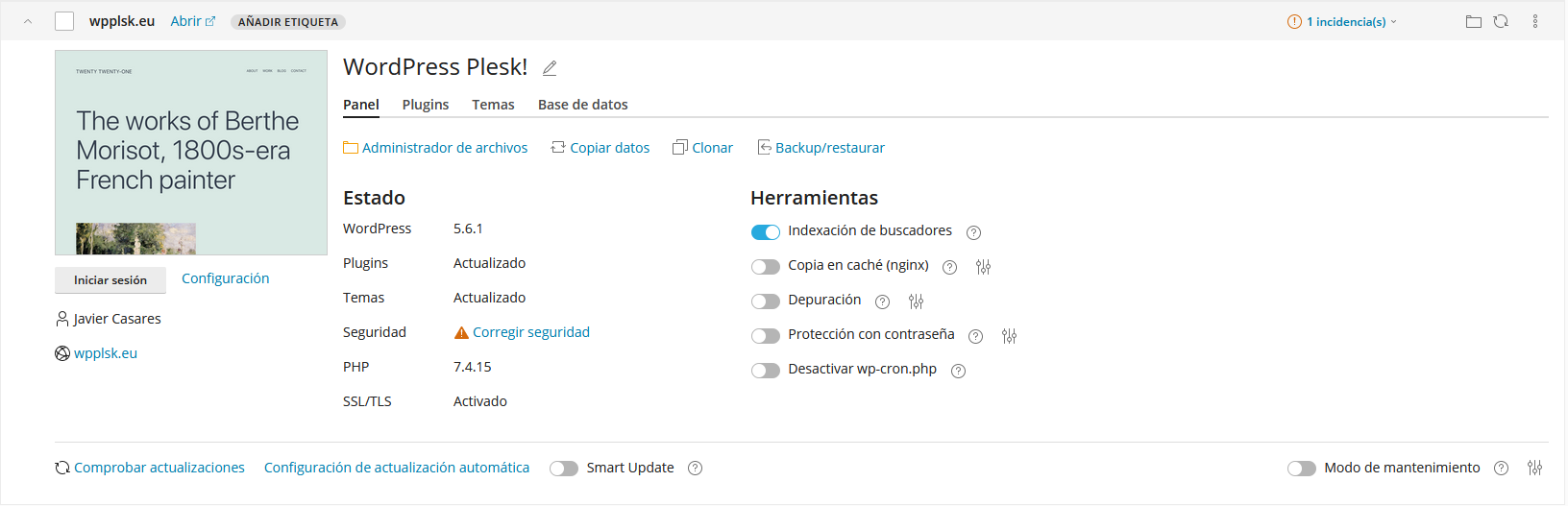This screenshot has width=1568, height=506.
Task: Open settings sliders for Protección con contraseña
Action: coord(1009,336)
